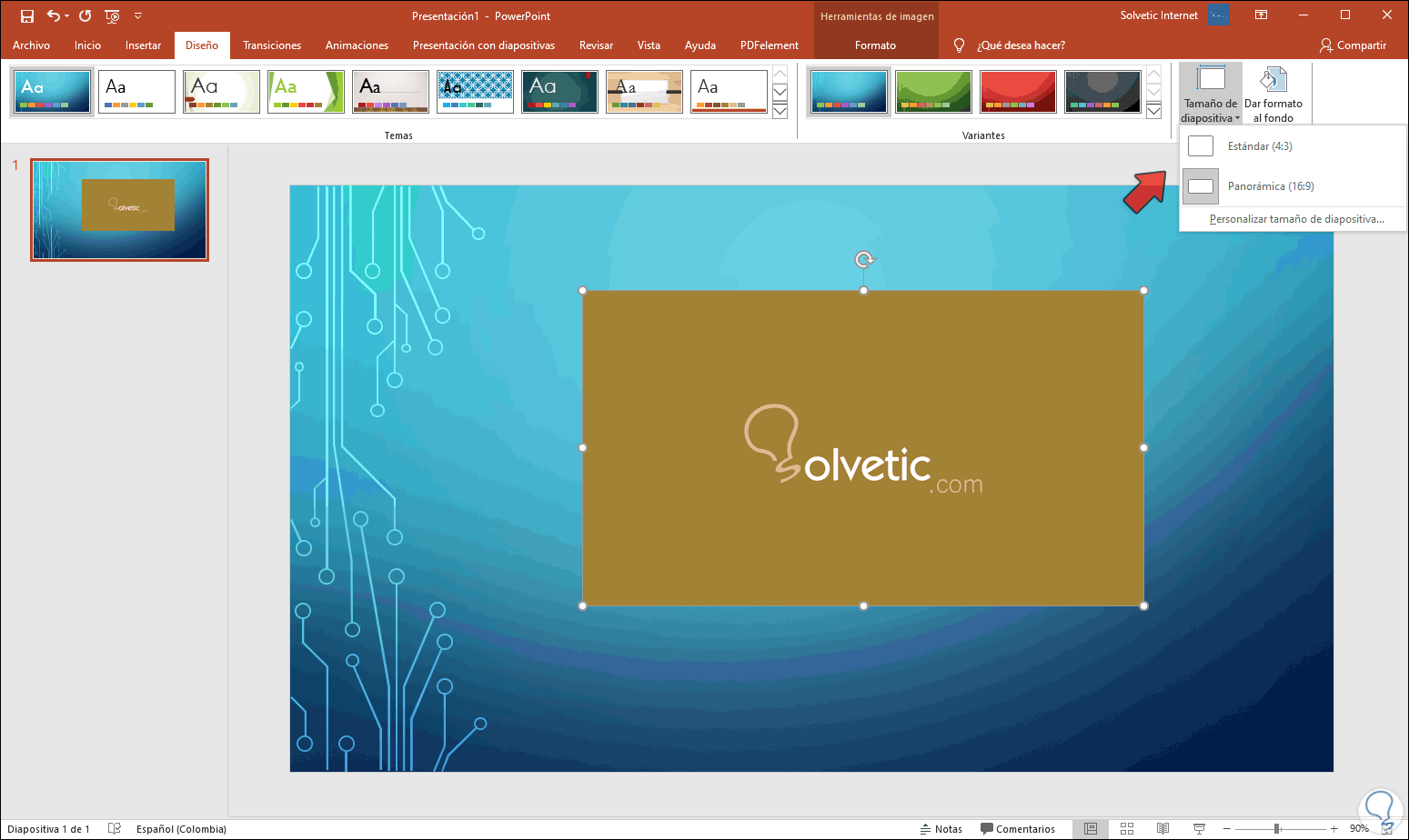Open Personalizar tamaño de diapositiva dialog
This screenshot has height=840, width=1409.
[1296, 219]
